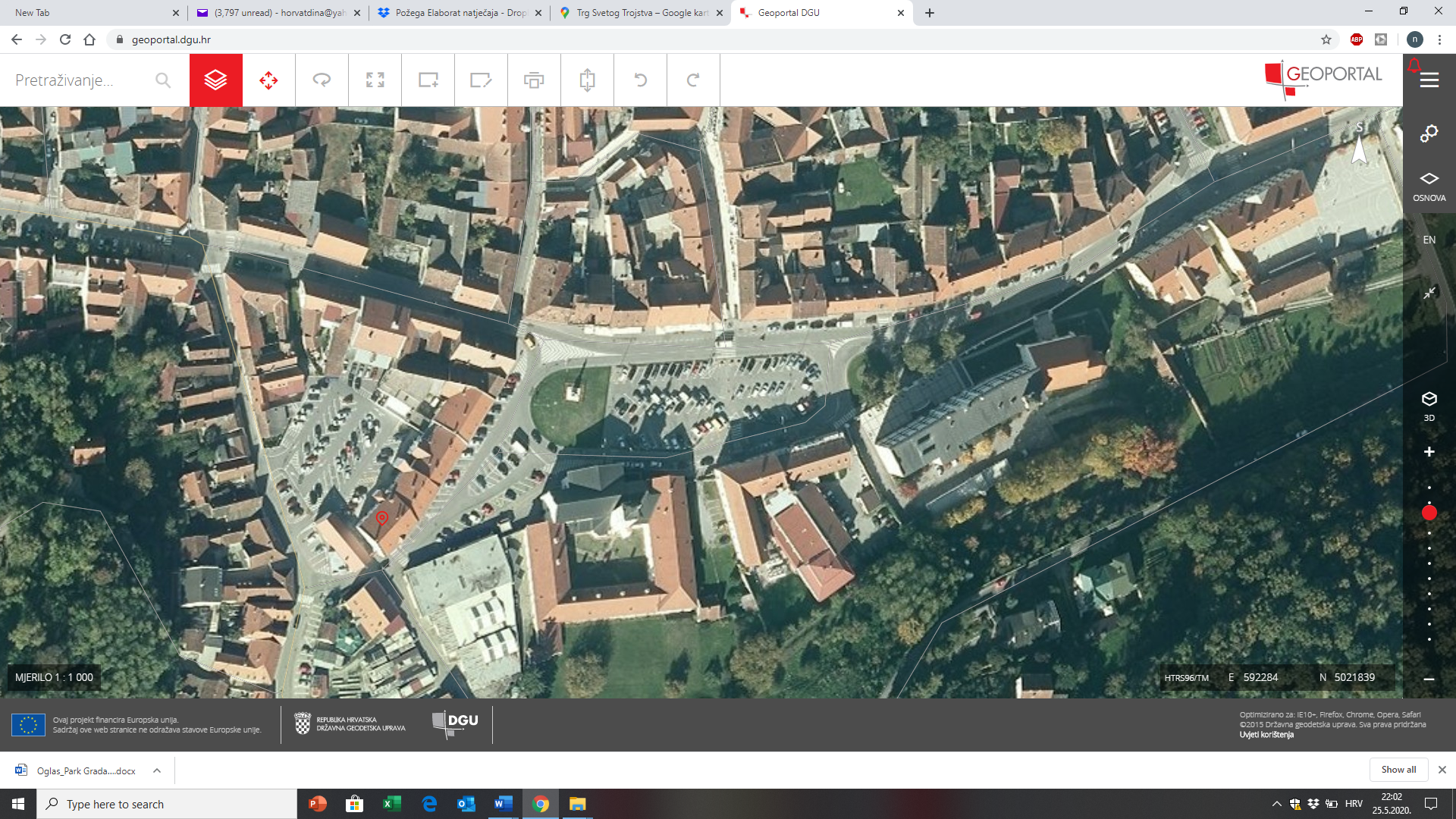Activate the lasso selection tool
The height and width of the screenshot is (819, 1456).
[322, 80]
